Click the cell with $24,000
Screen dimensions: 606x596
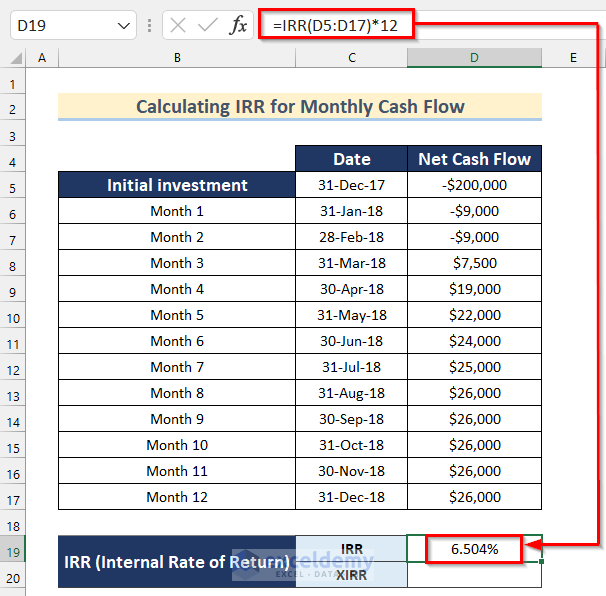pyautogui.click(x=474, y=341)
